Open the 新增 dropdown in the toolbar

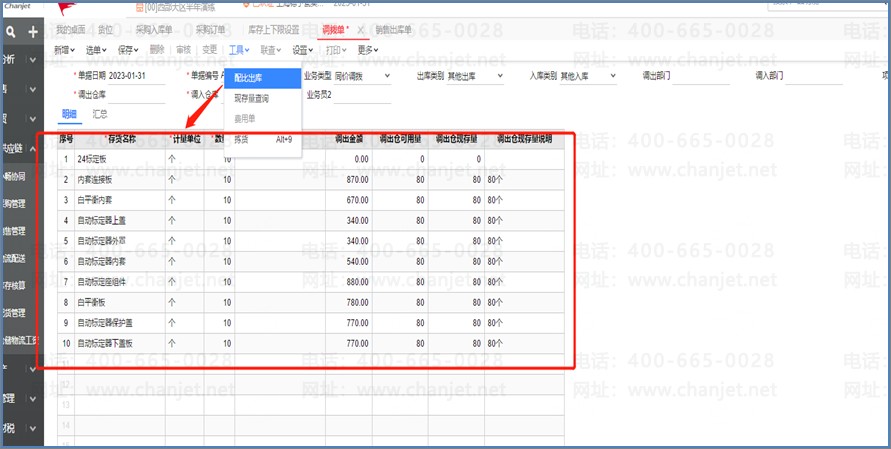click(x=65, y=49)
